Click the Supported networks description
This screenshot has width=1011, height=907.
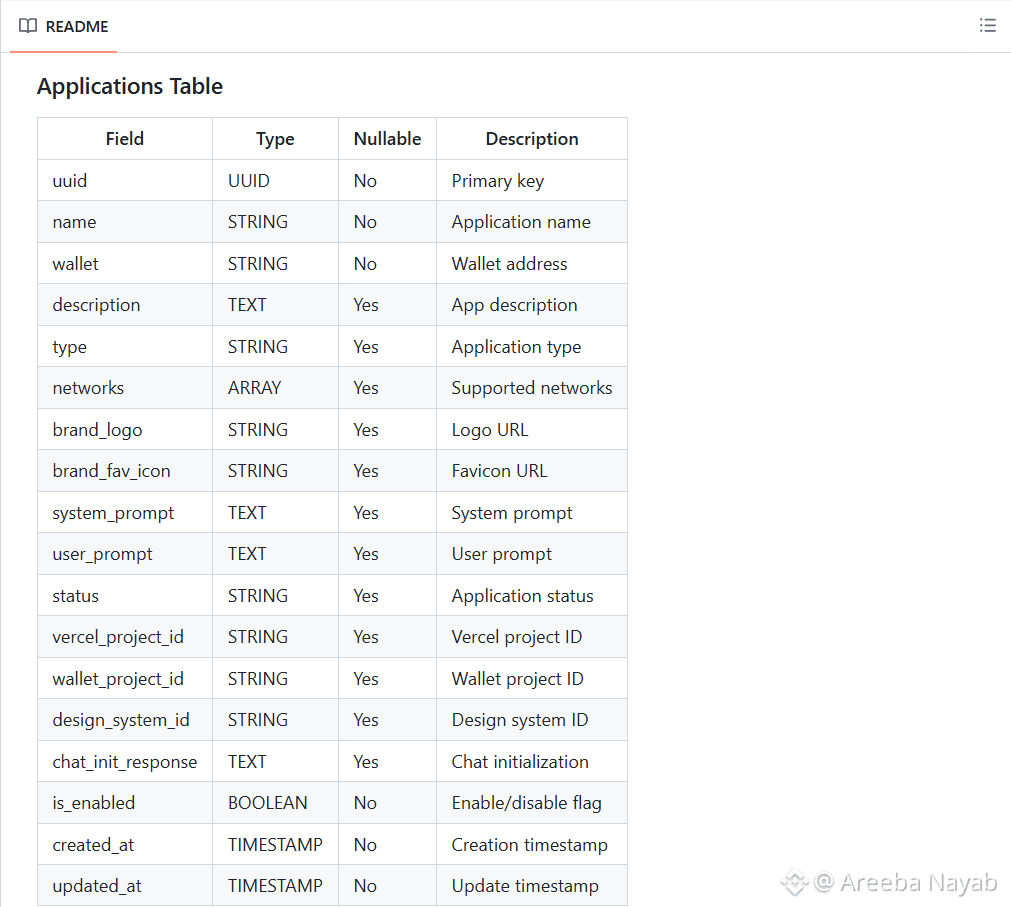[x=532, y=388]
